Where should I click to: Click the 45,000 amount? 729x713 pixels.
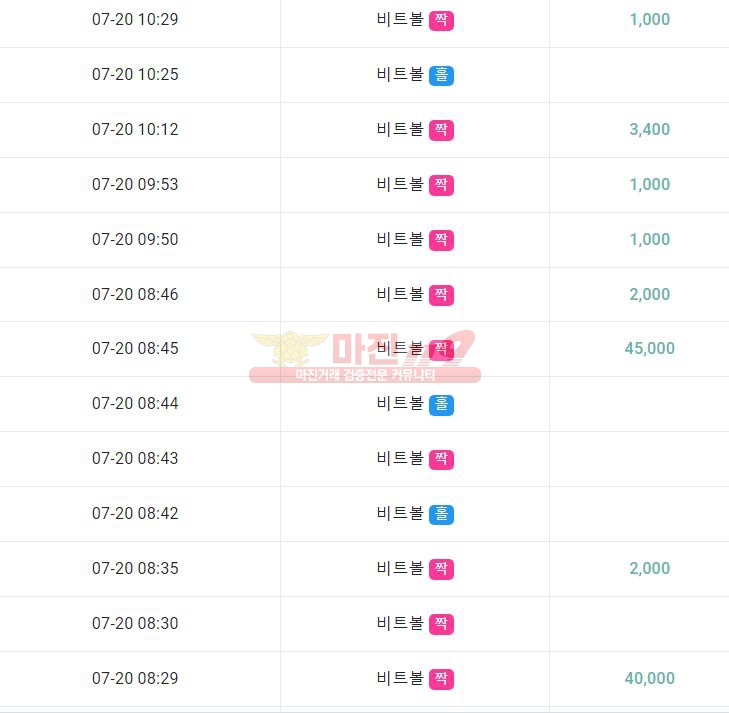tap(649, 348)
